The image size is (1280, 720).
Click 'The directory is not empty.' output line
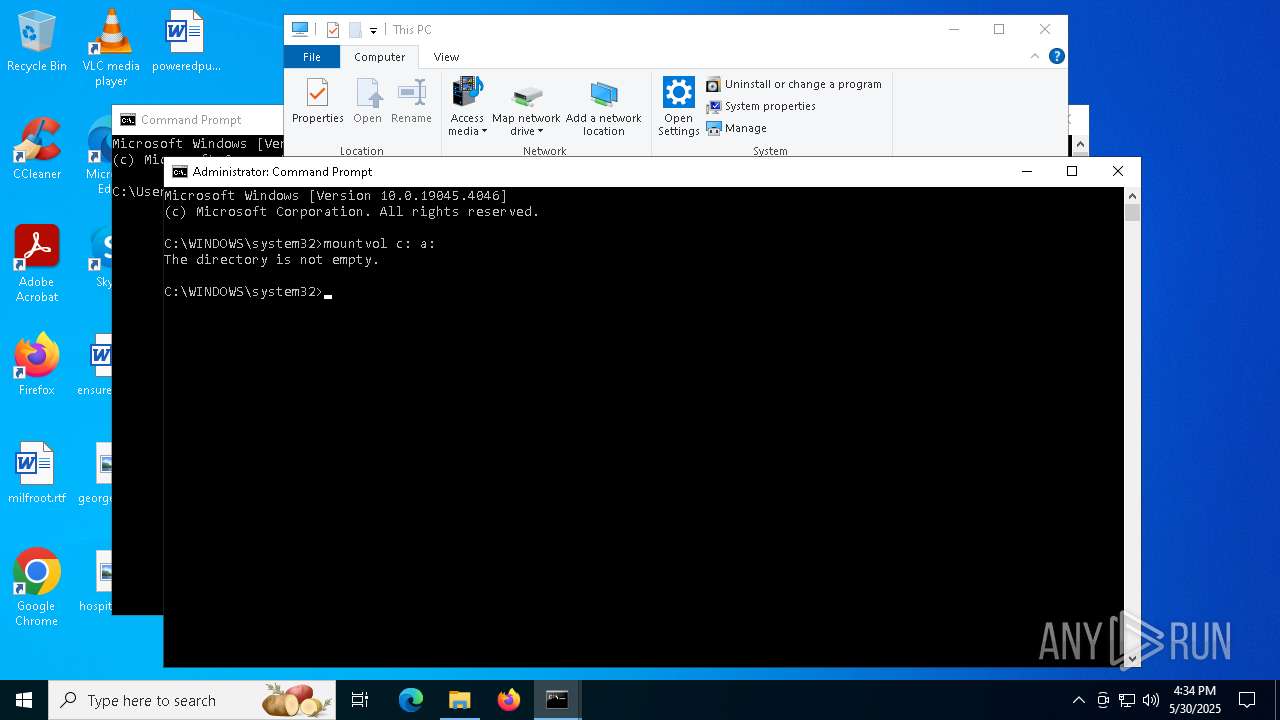(272, 260)
